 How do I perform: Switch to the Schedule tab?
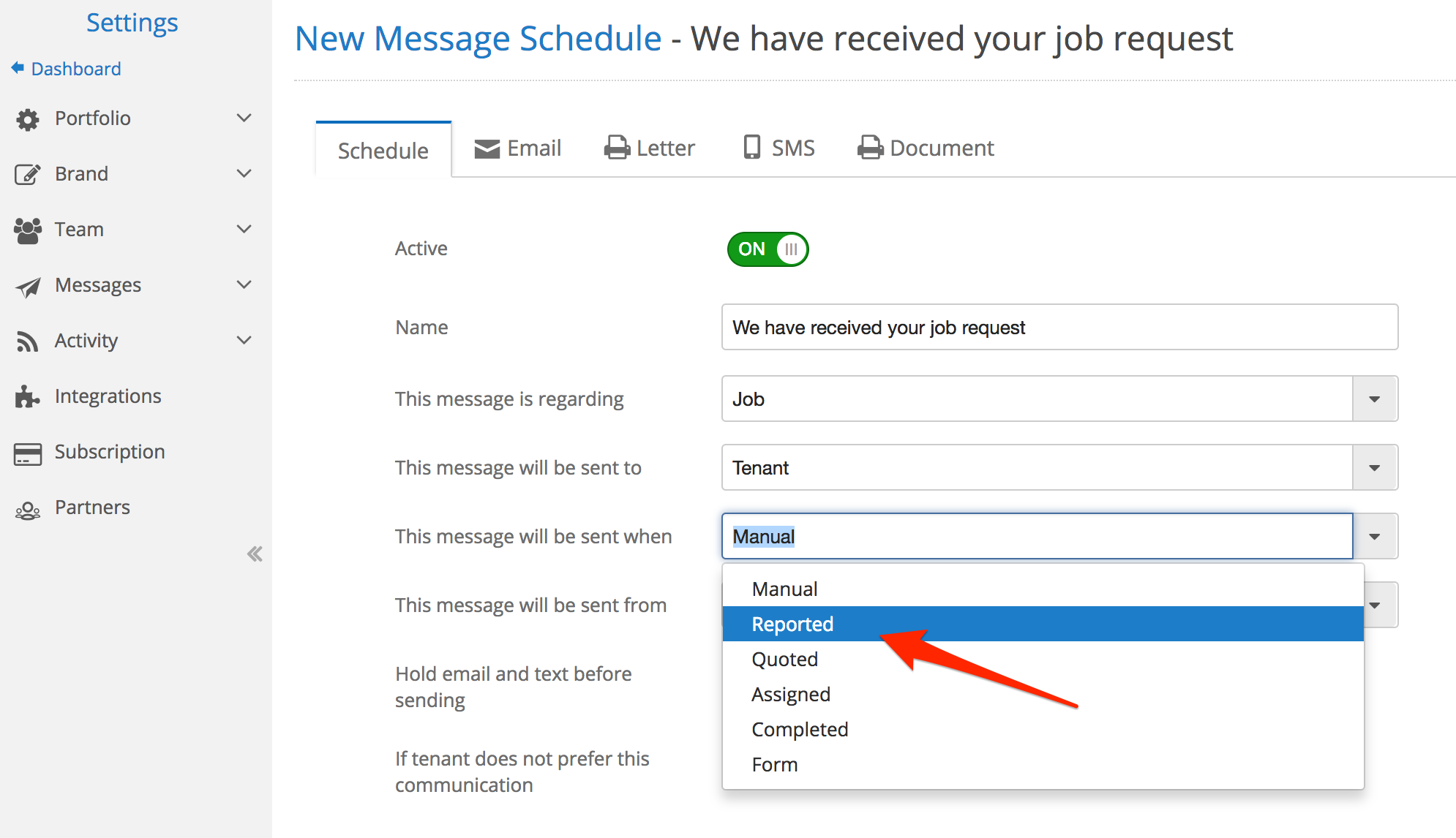(x=383, y=149)
